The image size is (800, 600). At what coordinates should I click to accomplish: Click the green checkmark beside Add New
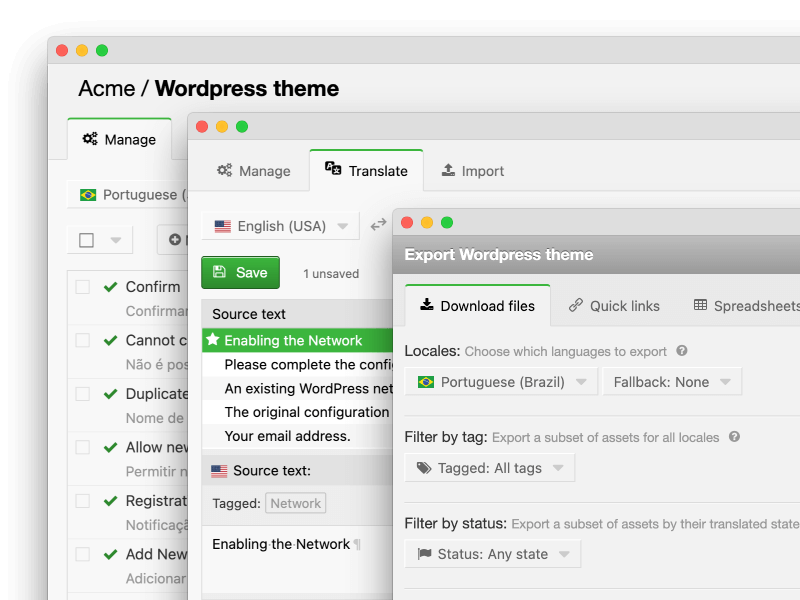click(x=111, y=554)
